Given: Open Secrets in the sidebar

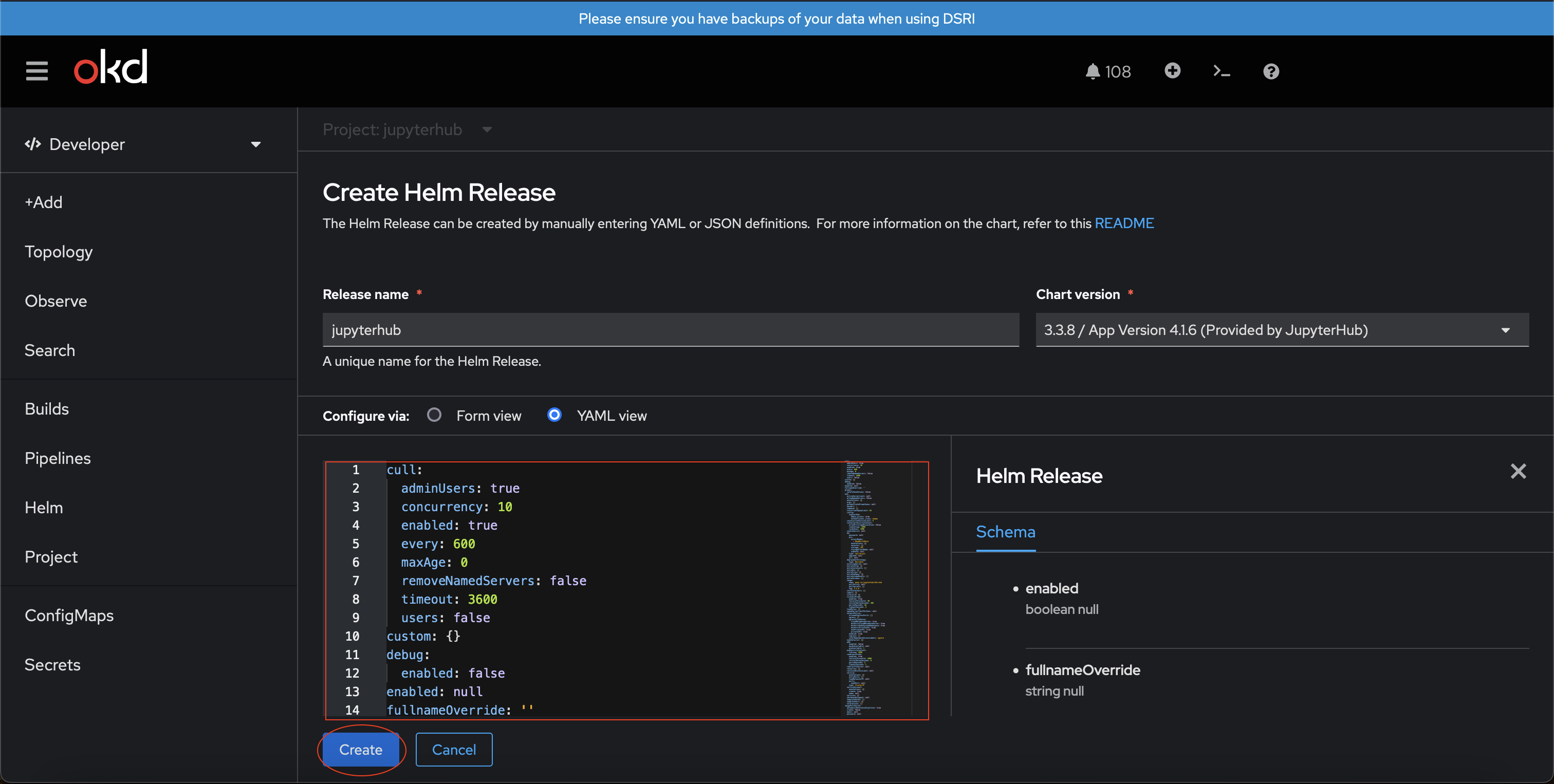Looking at the screenshot, I should [52, 665].
